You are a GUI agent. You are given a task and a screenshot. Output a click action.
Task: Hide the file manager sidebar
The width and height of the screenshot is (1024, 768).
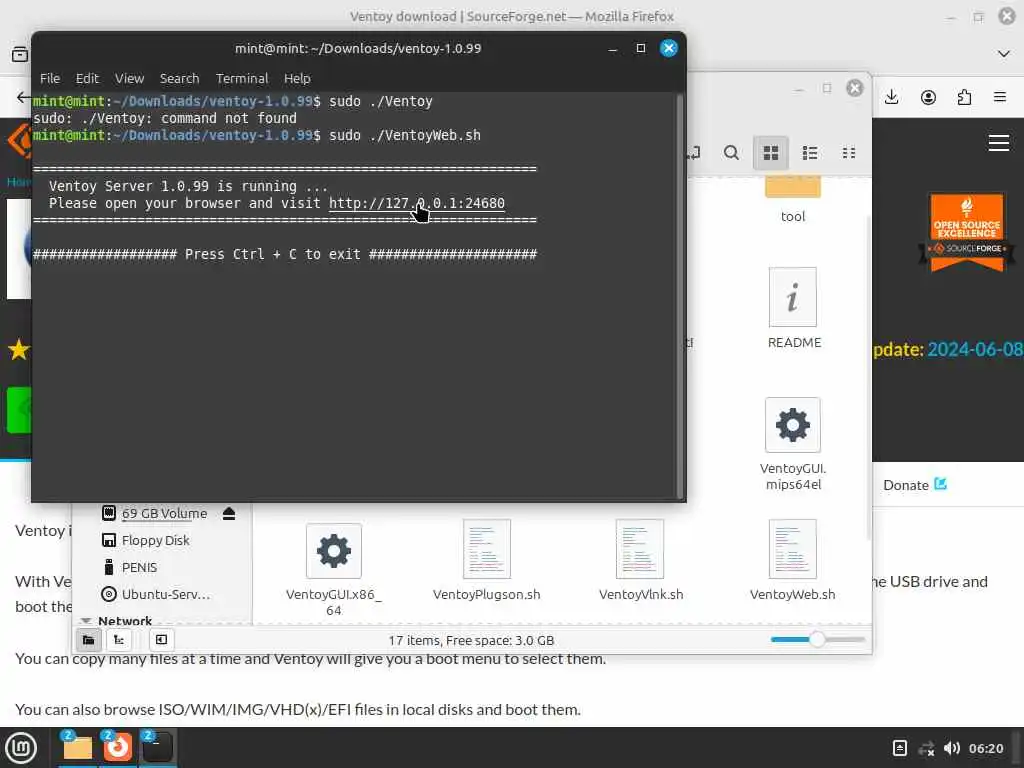(161, 640)
